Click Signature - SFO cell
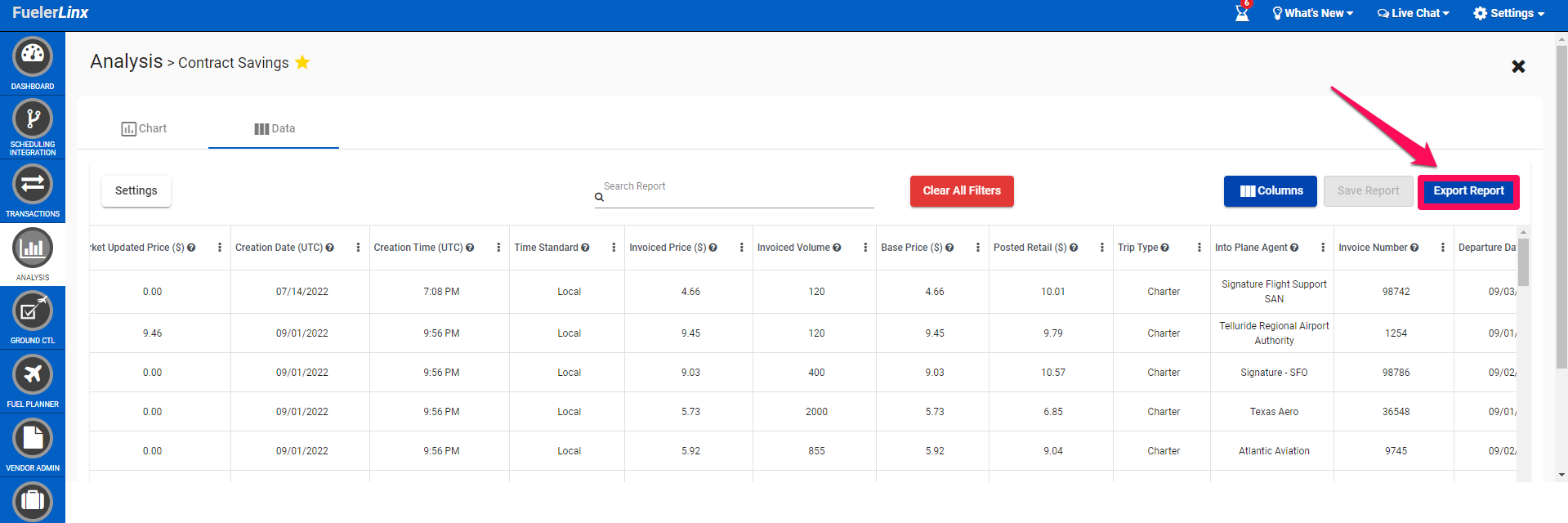Screen dimensions: 1568x523 pyautogui.click(x=1274, y=373)
